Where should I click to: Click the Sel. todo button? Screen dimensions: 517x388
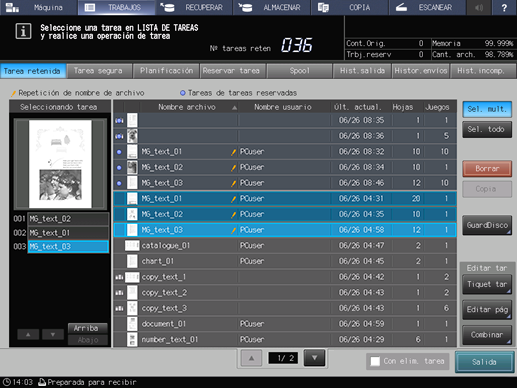(487, 129)
